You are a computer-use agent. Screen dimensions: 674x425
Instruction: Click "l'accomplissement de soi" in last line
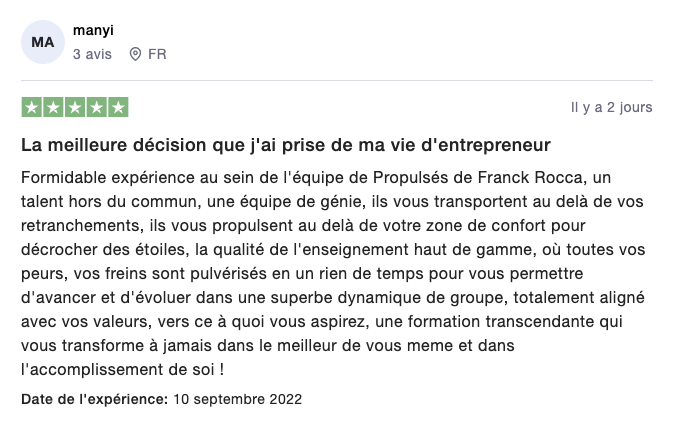pos(117,370)
